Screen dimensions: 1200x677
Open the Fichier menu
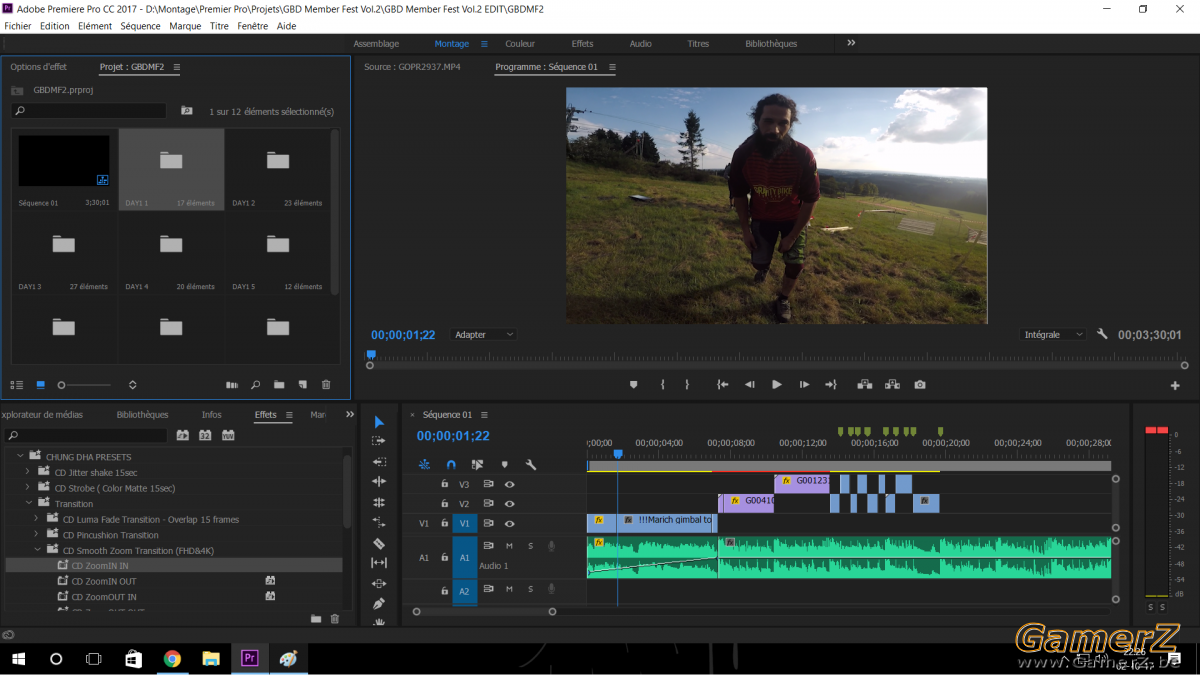pyautogui.click(x=18, y=26)
